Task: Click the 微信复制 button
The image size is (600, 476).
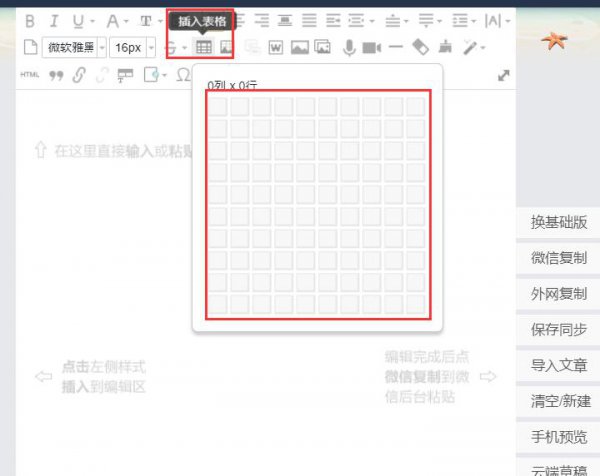Action: click(x=558, y=258)
